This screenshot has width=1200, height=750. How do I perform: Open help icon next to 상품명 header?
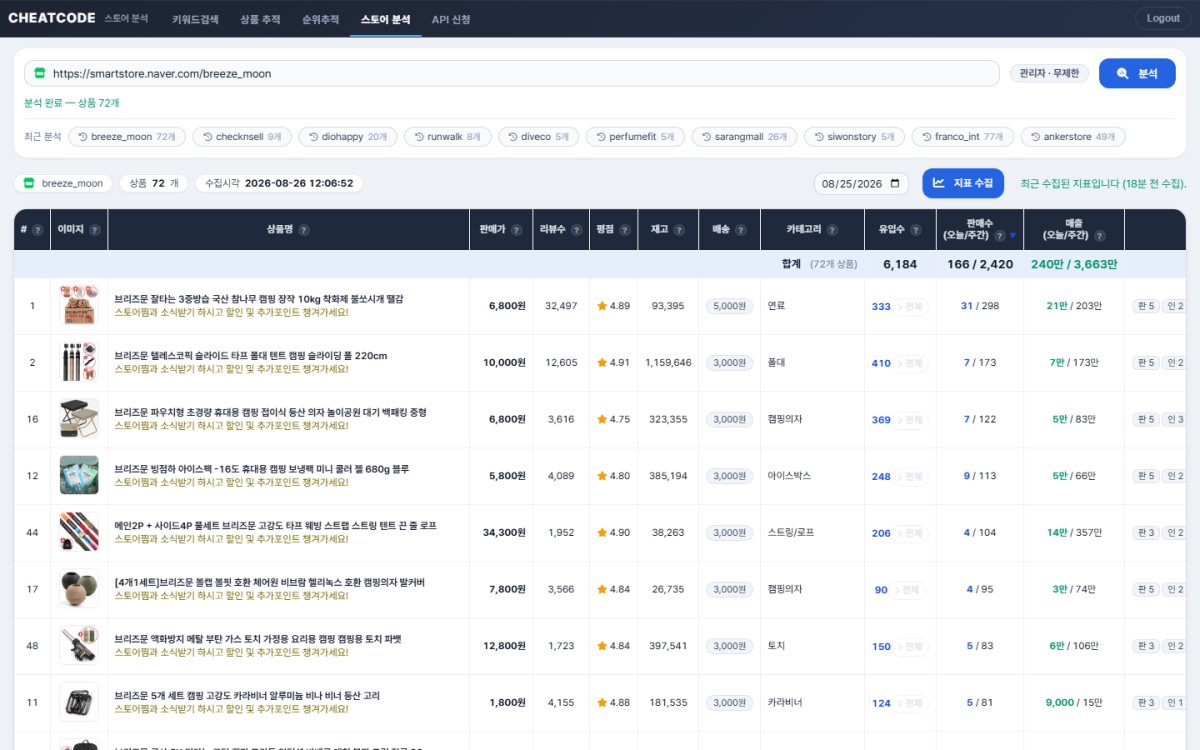coord(304,230)
